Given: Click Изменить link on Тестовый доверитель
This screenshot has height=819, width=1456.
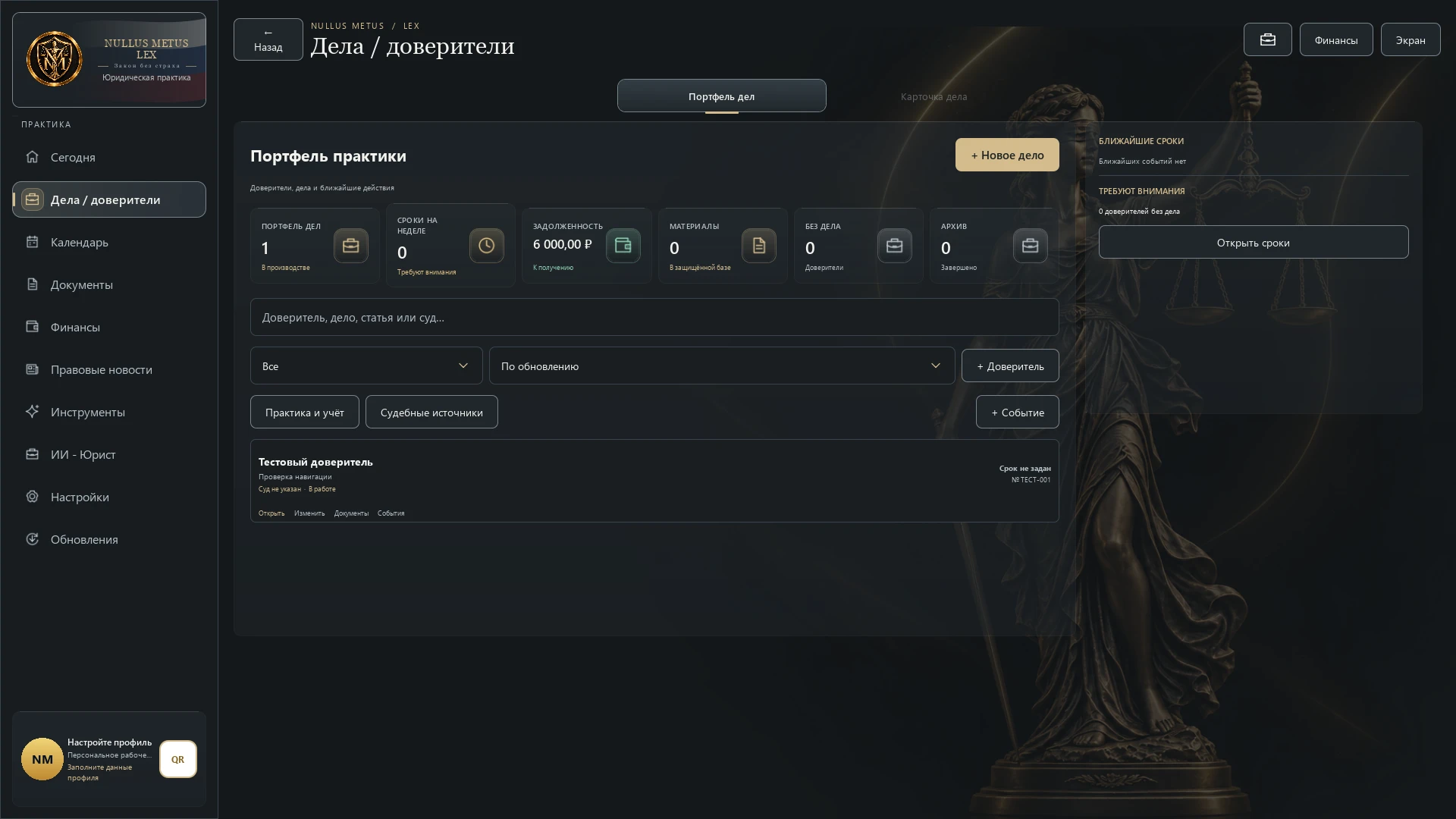Looking at the screenshot, I should pos(309,513).
